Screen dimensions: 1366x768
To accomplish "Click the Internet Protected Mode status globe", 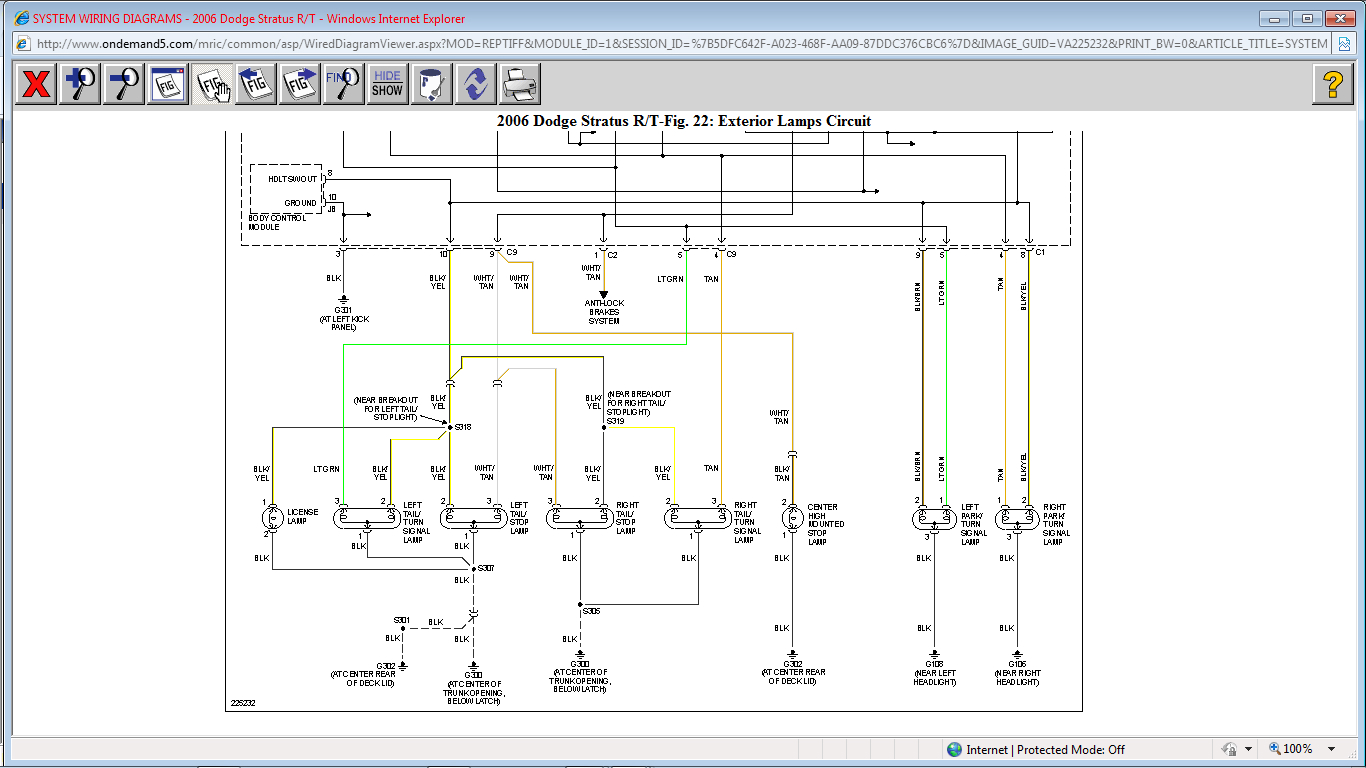I will pyautogui.click(x=955, y=749).
